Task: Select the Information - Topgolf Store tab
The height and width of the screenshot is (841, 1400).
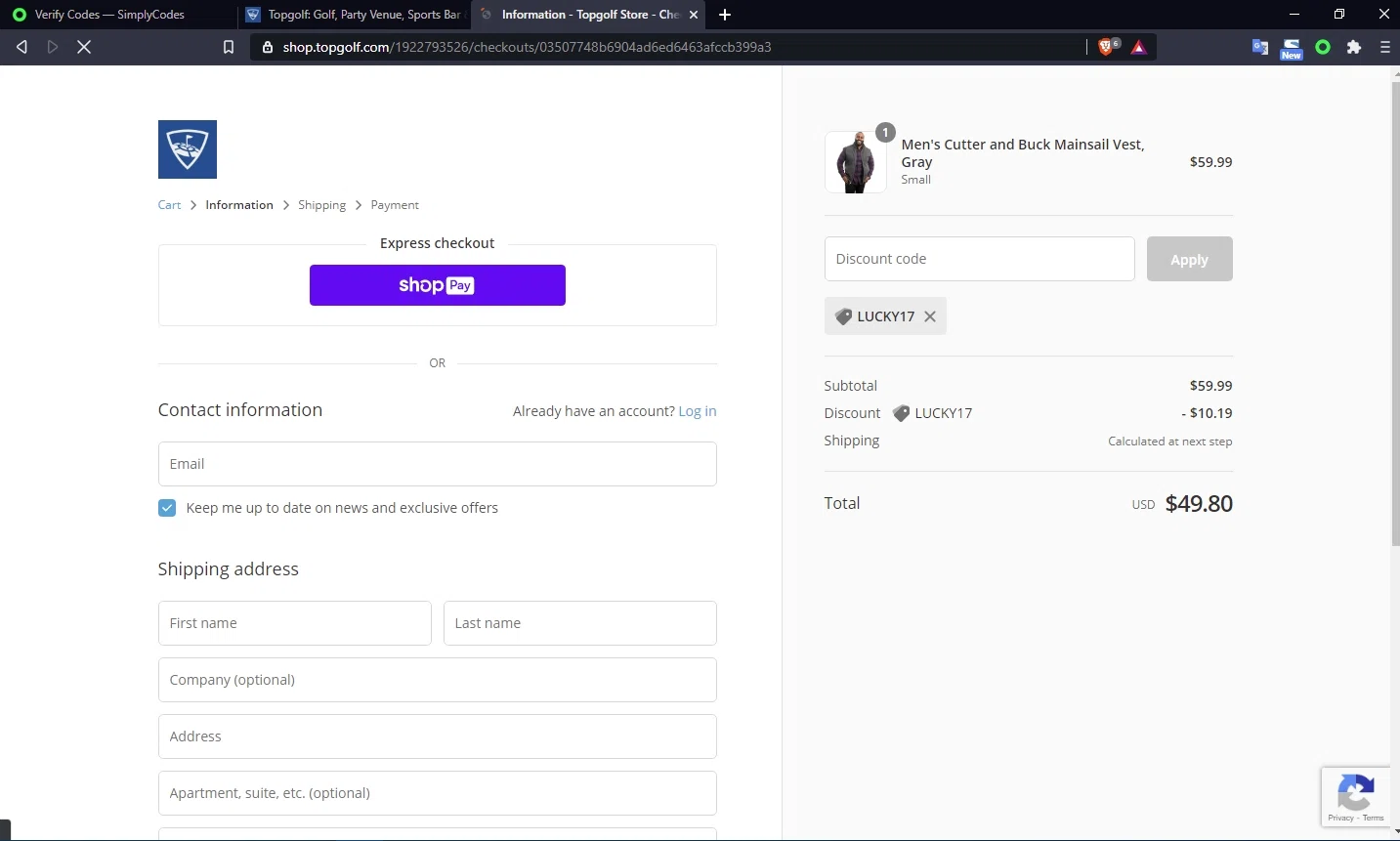Action: 589,15
